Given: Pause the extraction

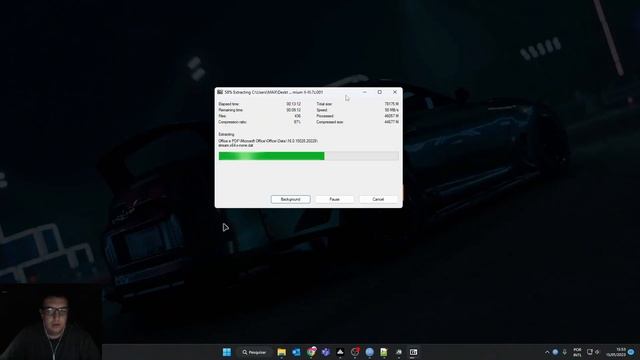Looking at the screenshot, I should pos(334,199).
